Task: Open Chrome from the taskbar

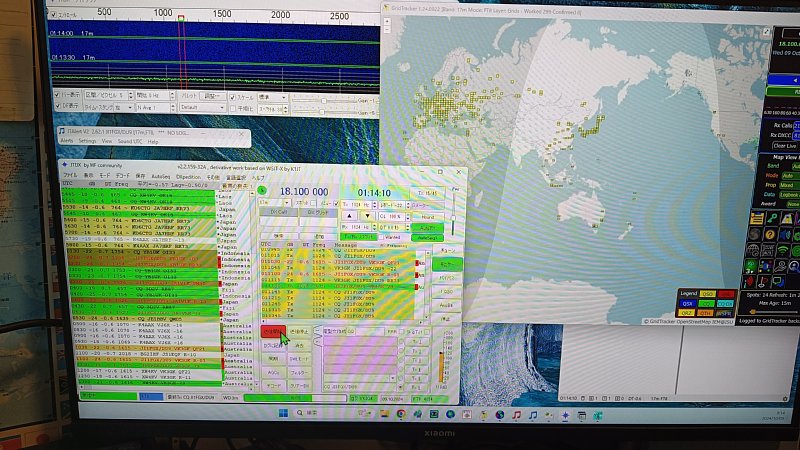Action: [x=401, y=414]
